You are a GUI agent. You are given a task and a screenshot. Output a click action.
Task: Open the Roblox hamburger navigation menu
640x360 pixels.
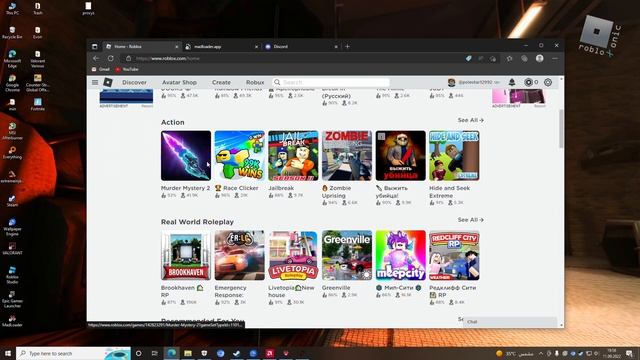[95, 82]
